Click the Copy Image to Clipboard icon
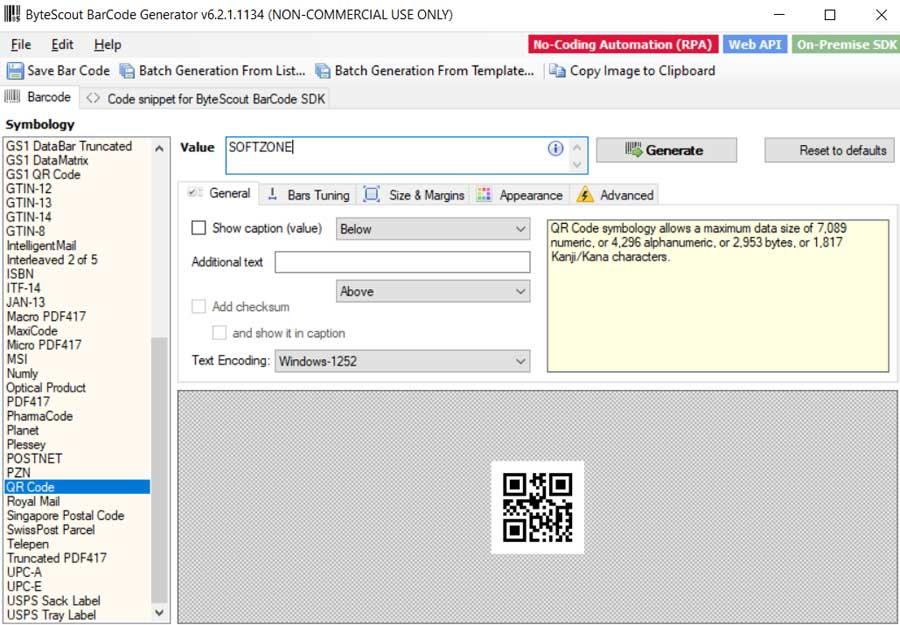 coord(557,71)
